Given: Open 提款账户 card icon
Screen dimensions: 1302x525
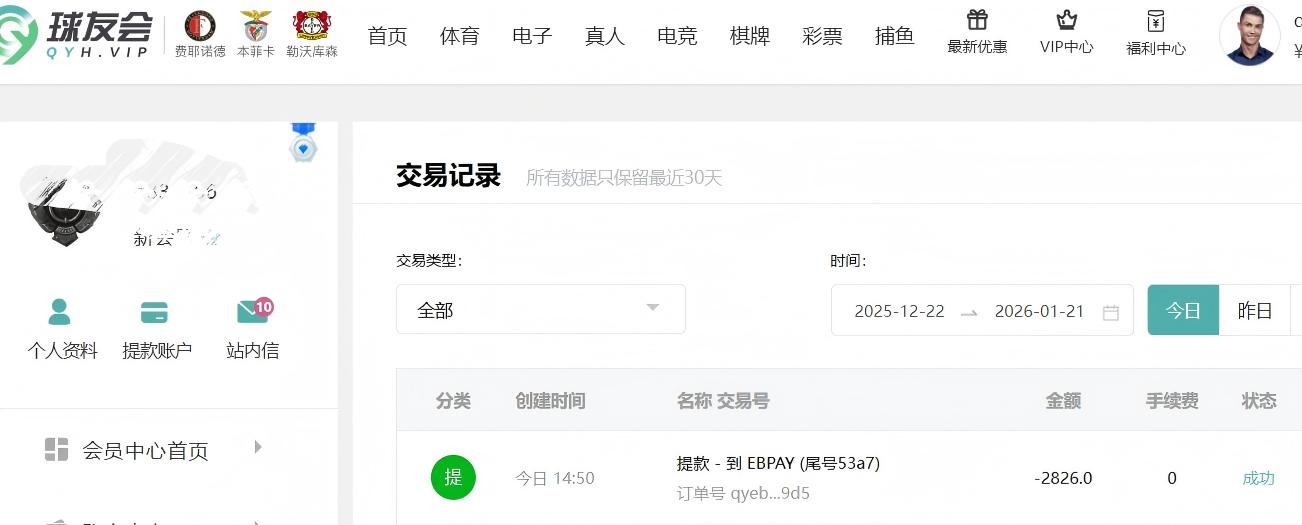Looking at the screenshot, I should click(154, 312).
